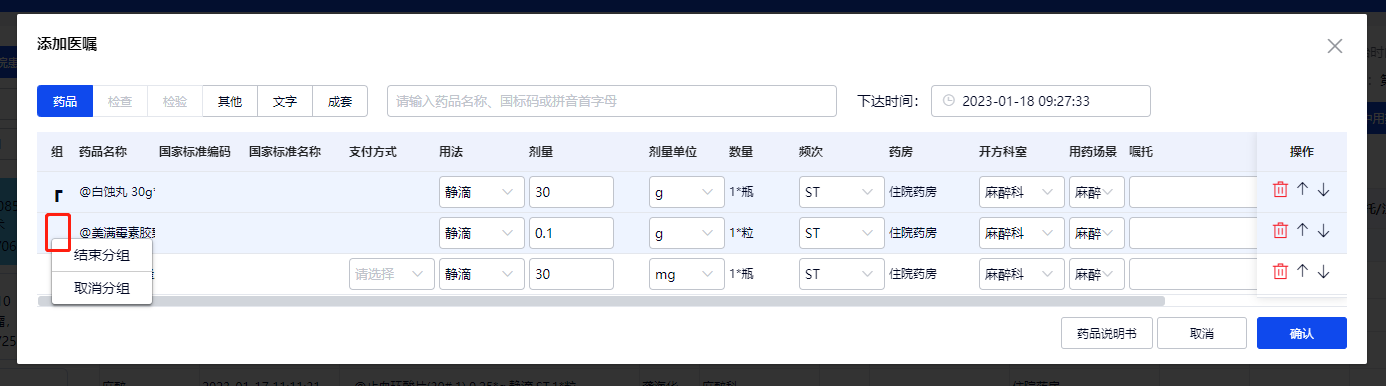Open 频次 ST dropdown for 美满霉素 row
1386x386 pixels.
pyautogui.click(x=842, y=232)
